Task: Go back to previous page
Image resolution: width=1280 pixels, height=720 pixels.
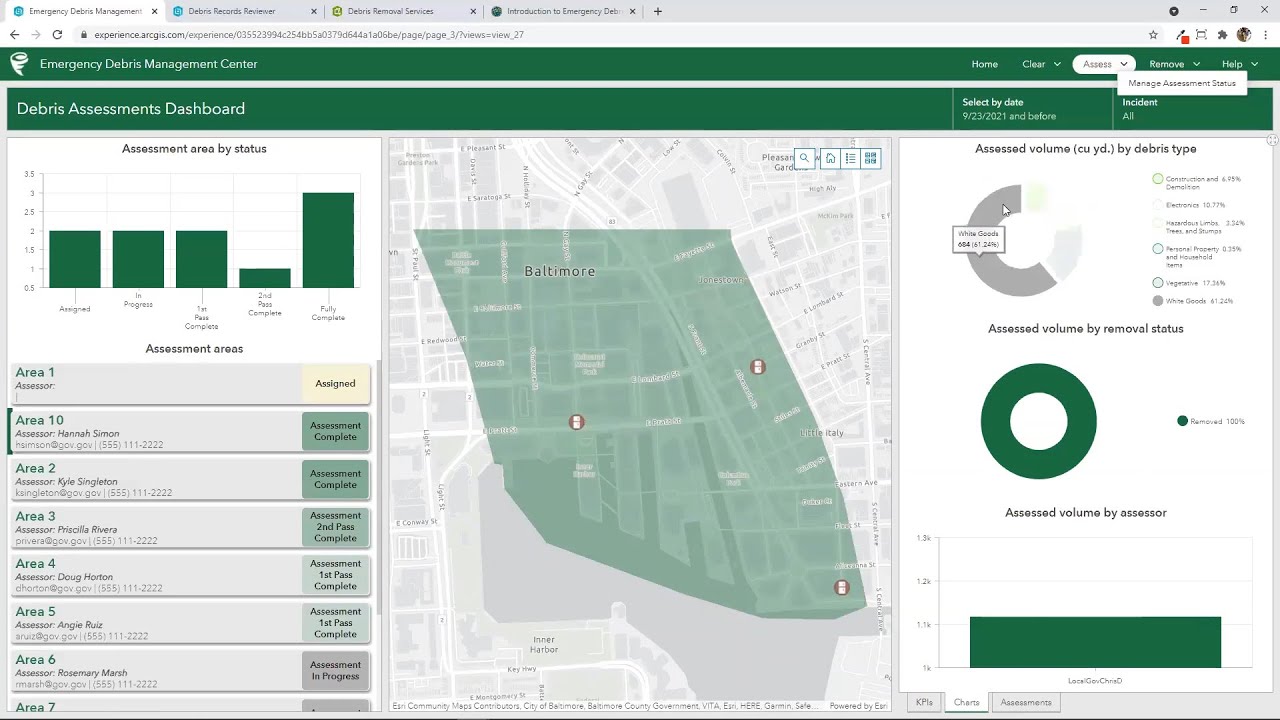Action: (14, 34)
